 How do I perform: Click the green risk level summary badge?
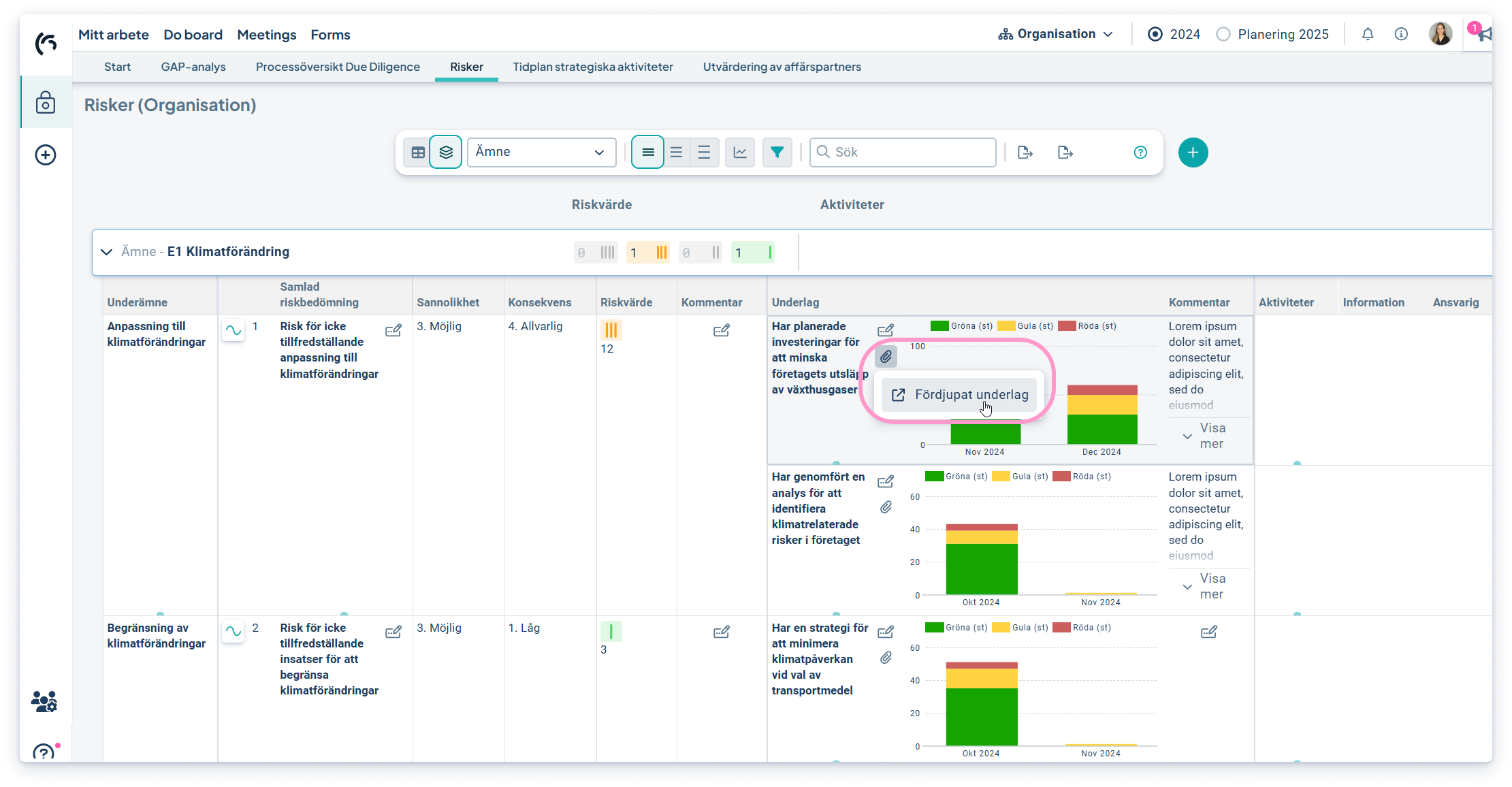coord(753,253)
